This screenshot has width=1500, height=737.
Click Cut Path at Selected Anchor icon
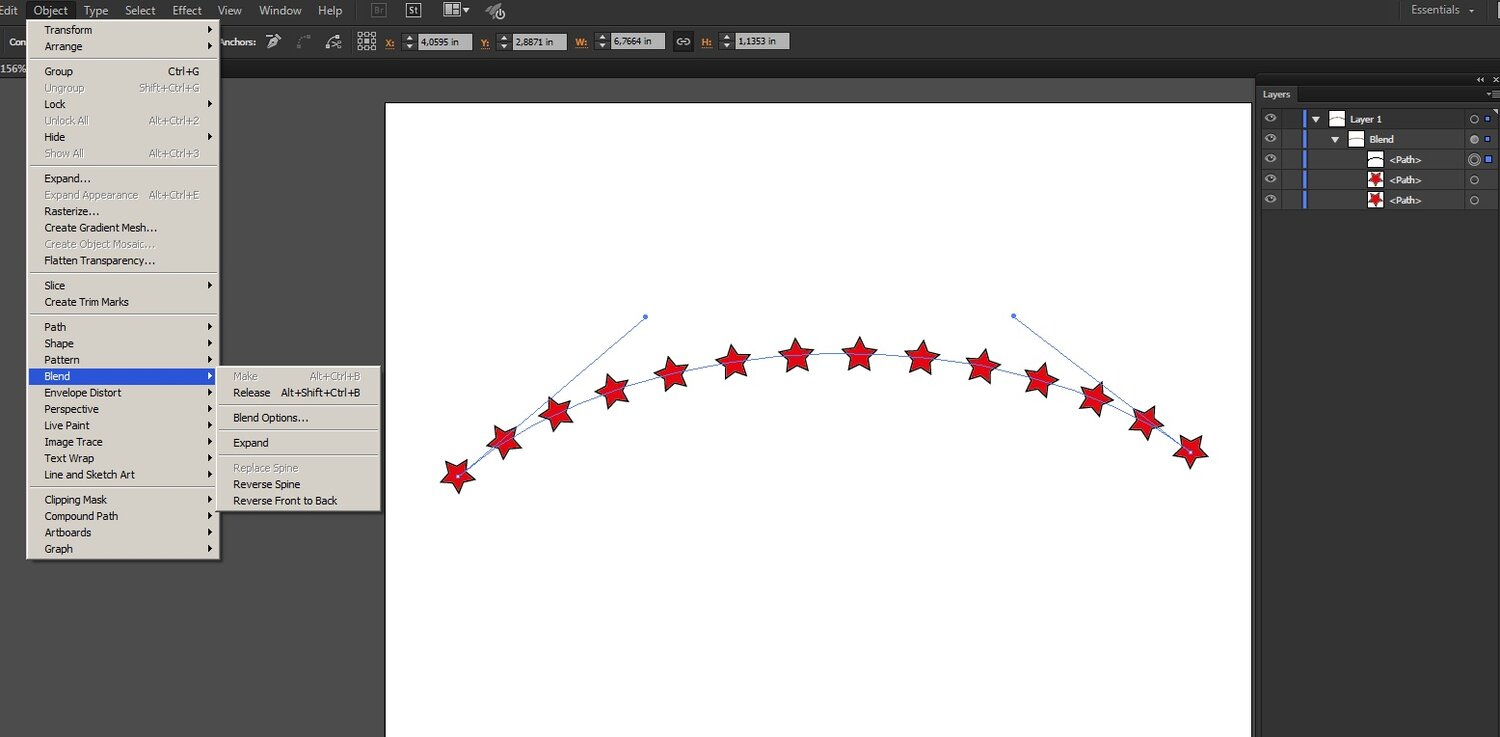[x=334, y=42]
